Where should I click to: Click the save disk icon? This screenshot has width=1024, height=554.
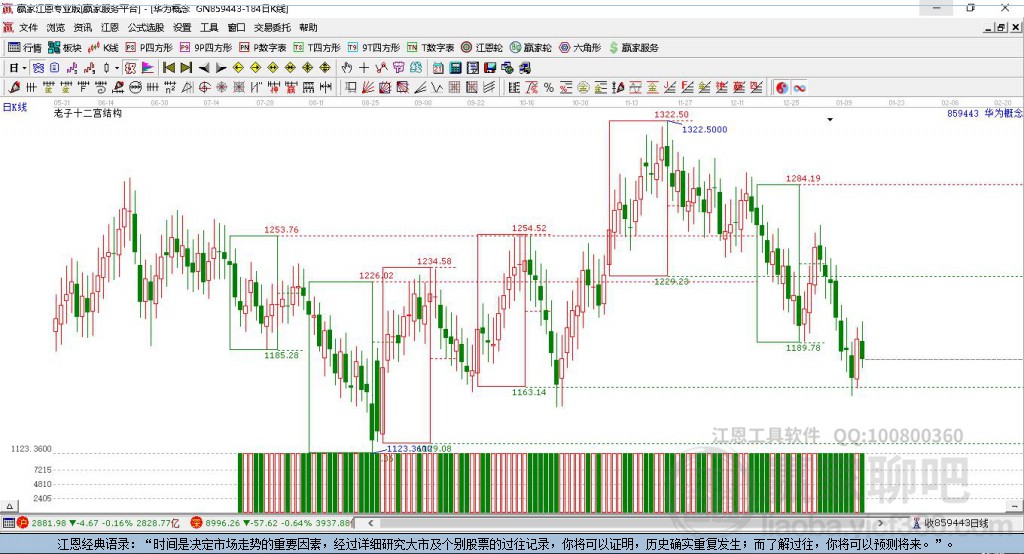pos(490,68)
